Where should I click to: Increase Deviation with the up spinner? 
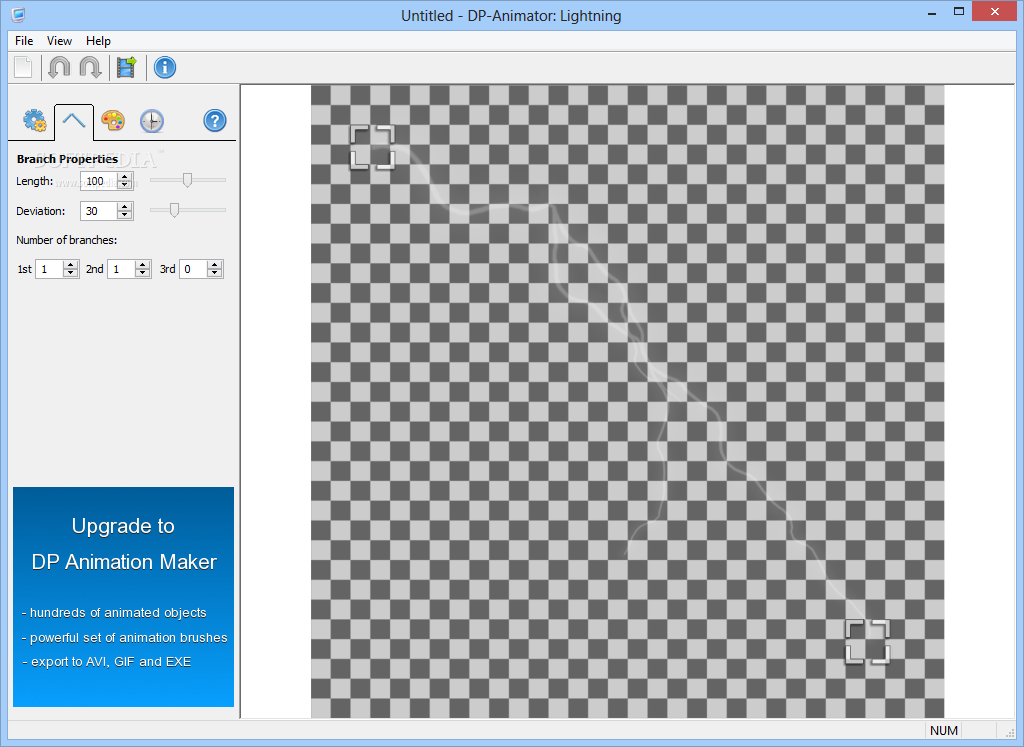(125, 207)
